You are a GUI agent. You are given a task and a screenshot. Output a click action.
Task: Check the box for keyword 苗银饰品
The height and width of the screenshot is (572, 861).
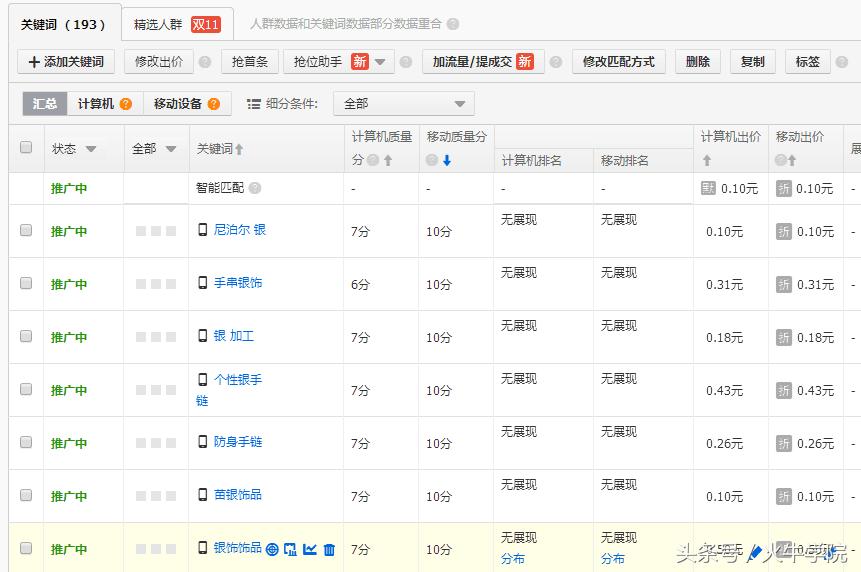tap(26, 495)
